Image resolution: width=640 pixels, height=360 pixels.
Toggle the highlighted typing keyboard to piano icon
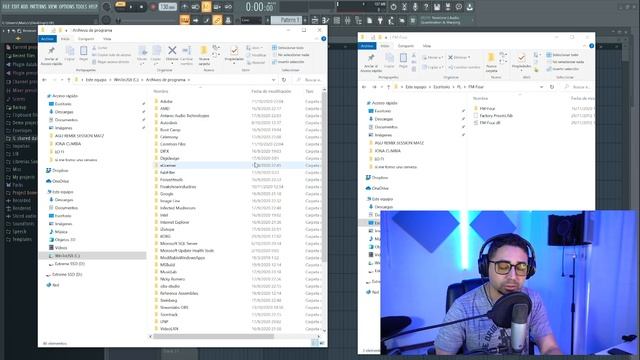point(184,20)
